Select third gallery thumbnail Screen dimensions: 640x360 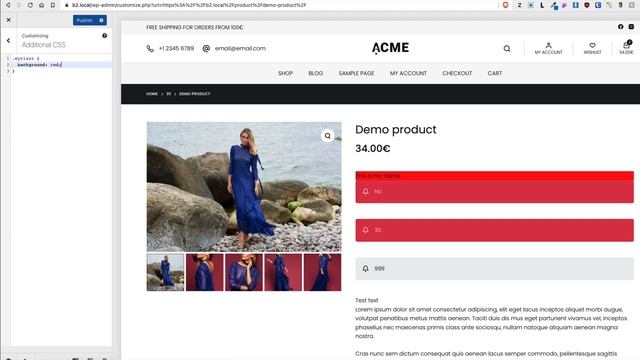(244, 272)
